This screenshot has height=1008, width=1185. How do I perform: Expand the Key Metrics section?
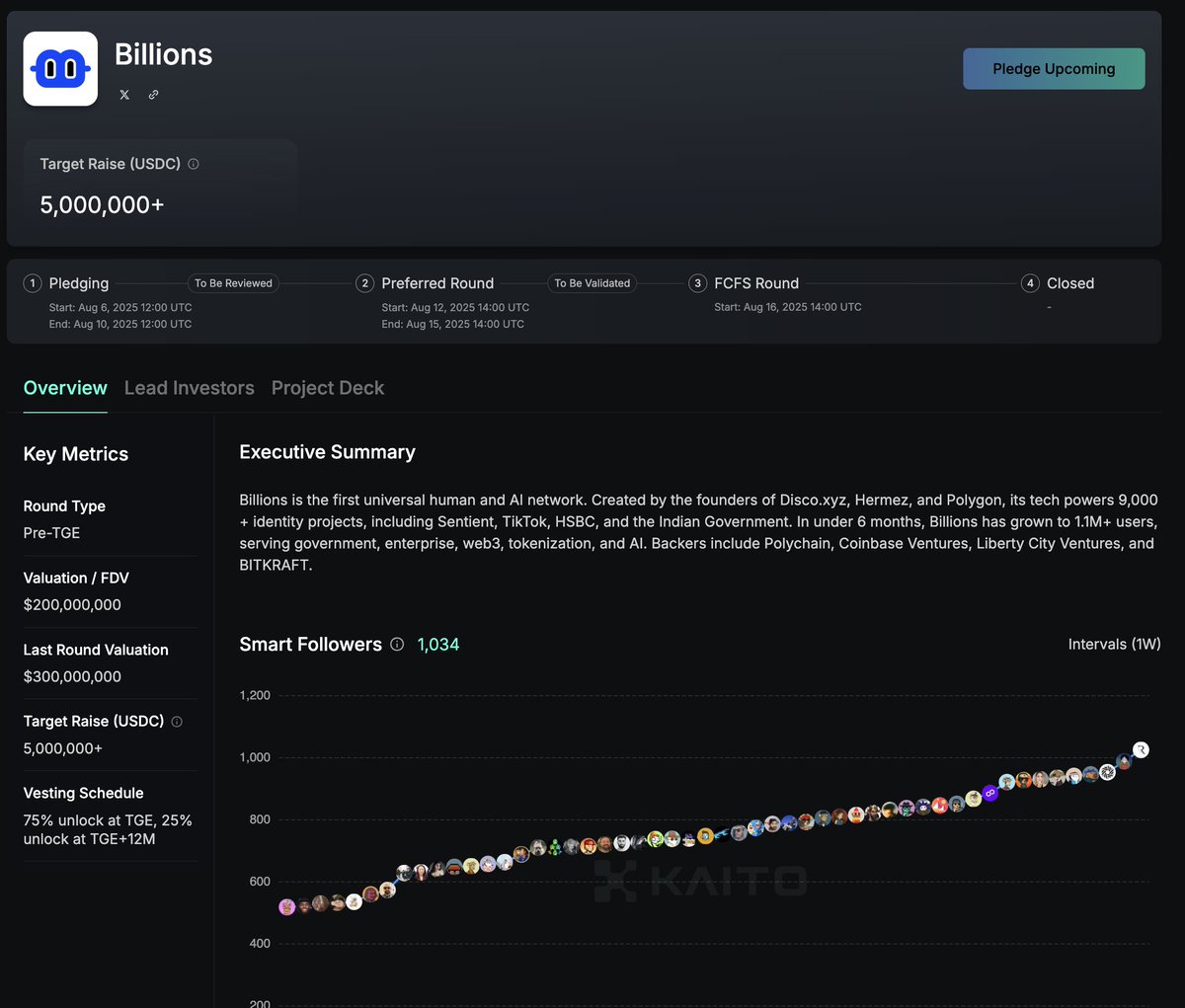pyautogui.click(x=75, y=454)
